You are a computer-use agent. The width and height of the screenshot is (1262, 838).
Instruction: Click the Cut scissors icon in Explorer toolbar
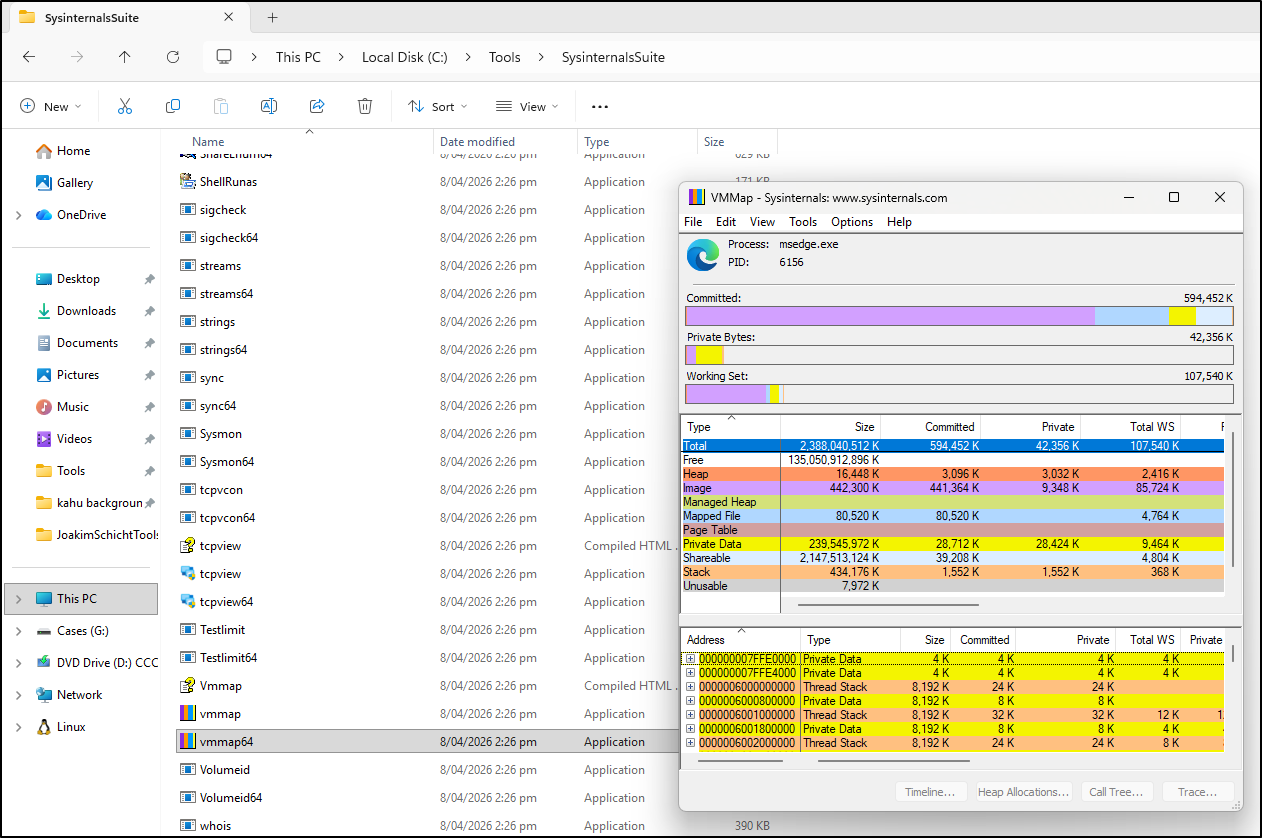125,106
